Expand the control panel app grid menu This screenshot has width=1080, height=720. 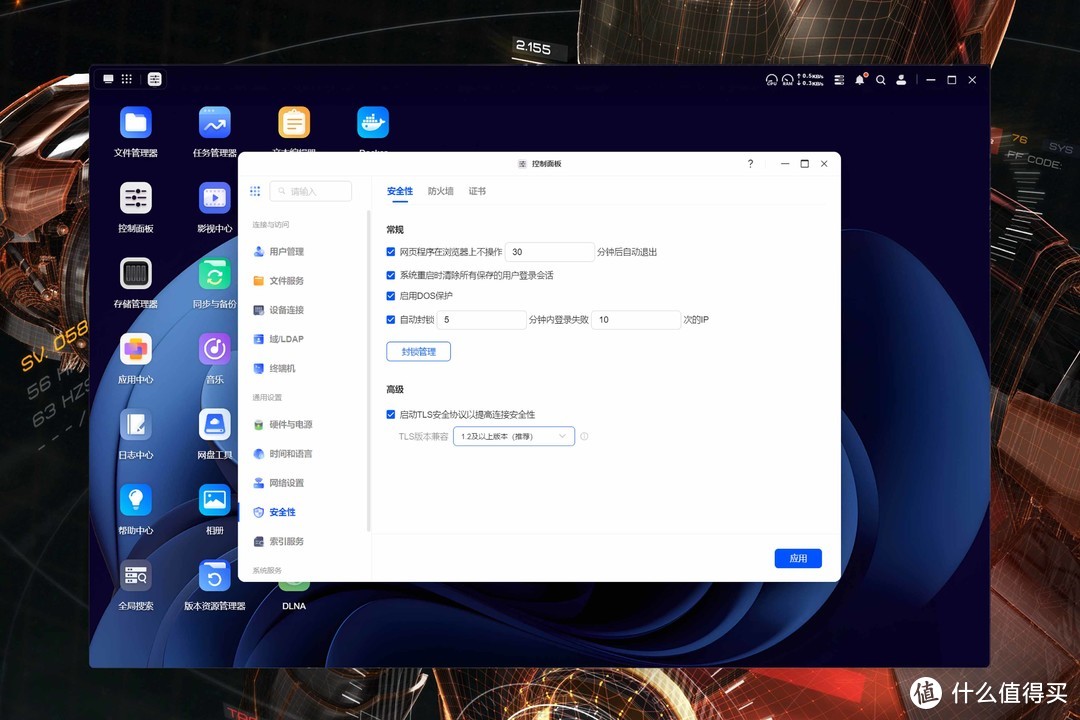[255, 191]
